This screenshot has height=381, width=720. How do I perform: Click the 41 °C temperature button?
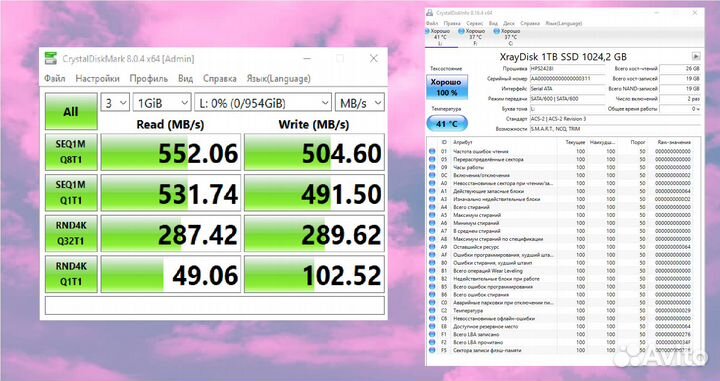[x=447, y=124]
